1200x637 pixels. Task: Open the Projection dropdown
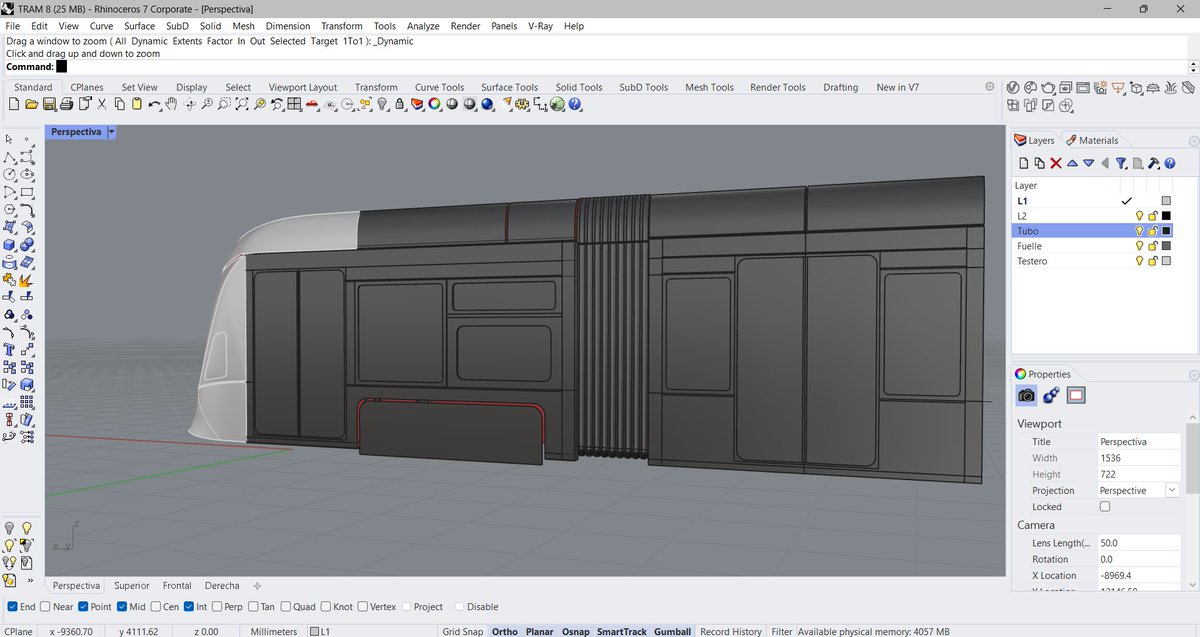[1171, 491]
